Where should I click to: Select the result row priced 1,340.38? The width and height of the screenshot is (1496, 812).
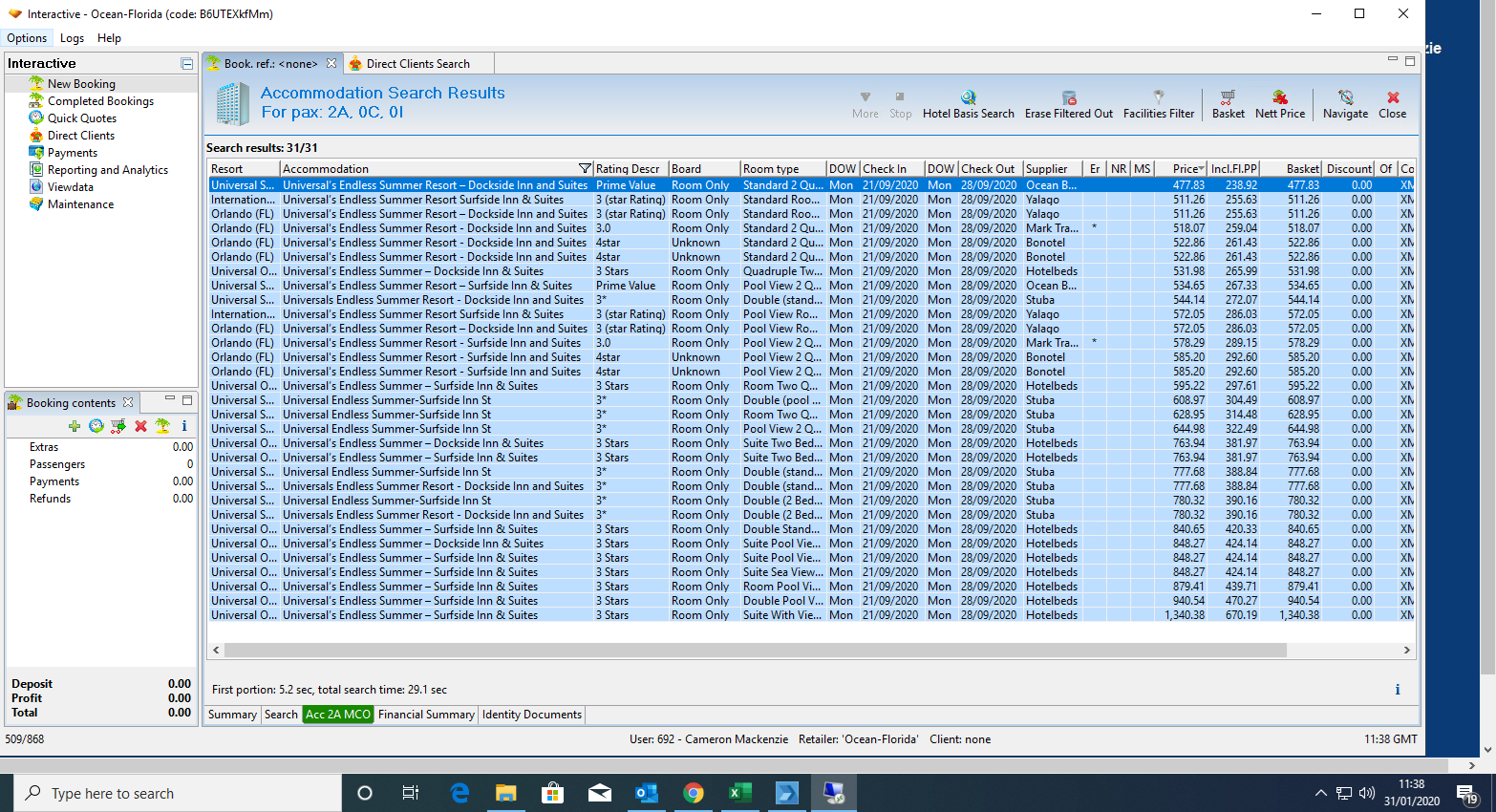coord(812,615)
